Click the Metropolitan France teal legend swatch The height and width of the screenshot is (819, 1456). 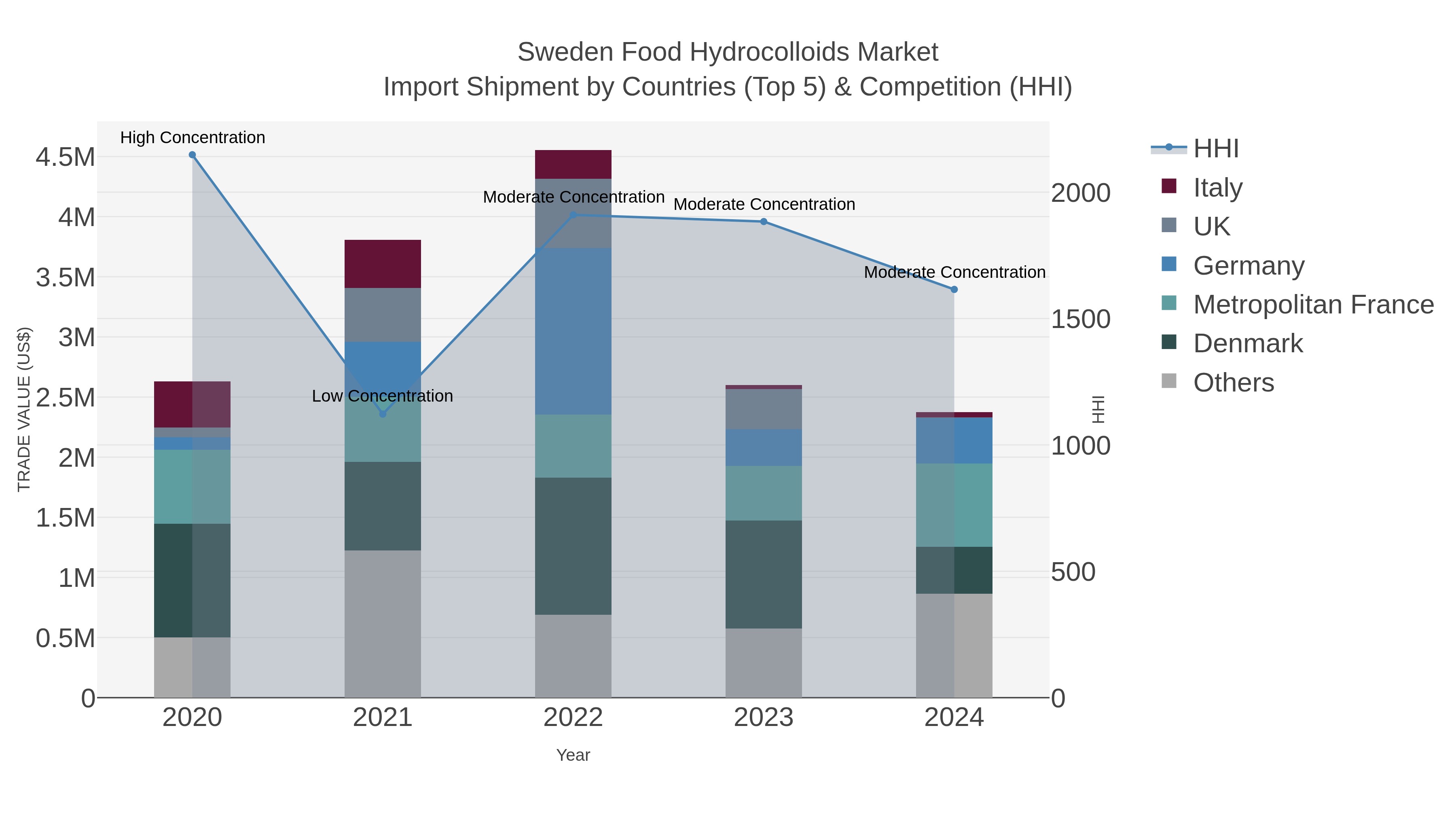1169,303
